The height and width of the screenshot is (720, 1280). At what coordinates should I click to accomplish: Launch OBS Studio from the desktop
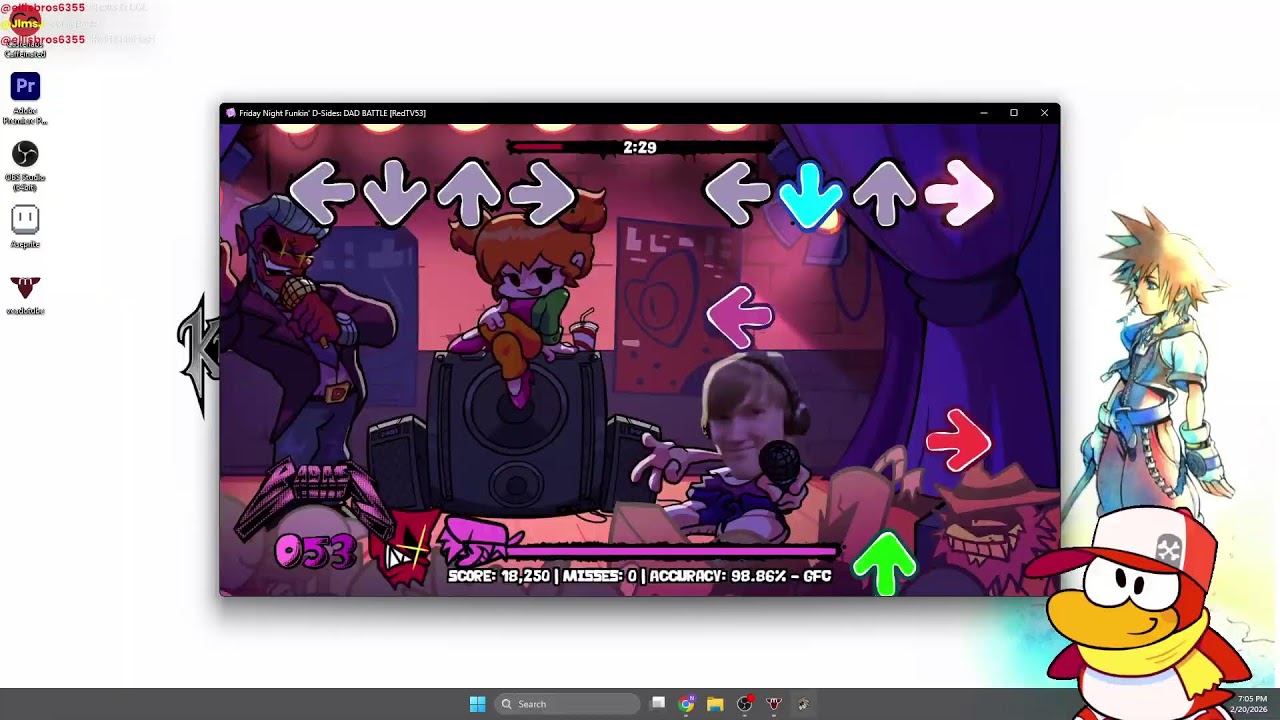click(x=25, y=165)
